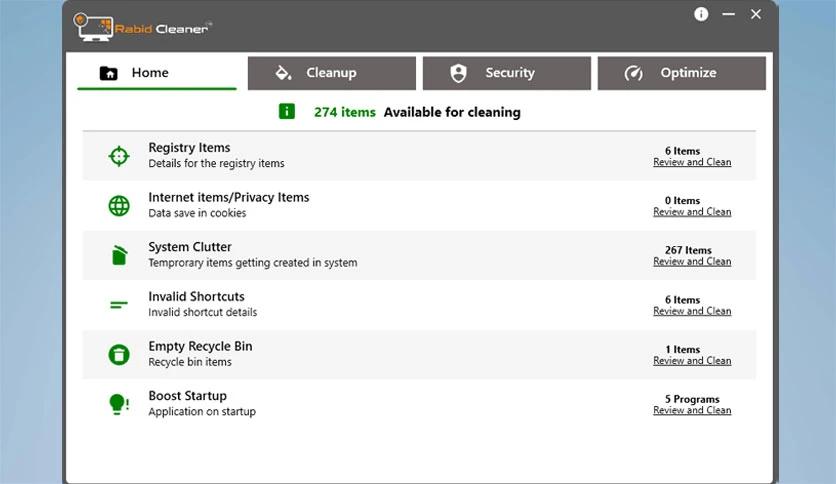Click the Rabid Cleaner logo icon

point(93,27)
